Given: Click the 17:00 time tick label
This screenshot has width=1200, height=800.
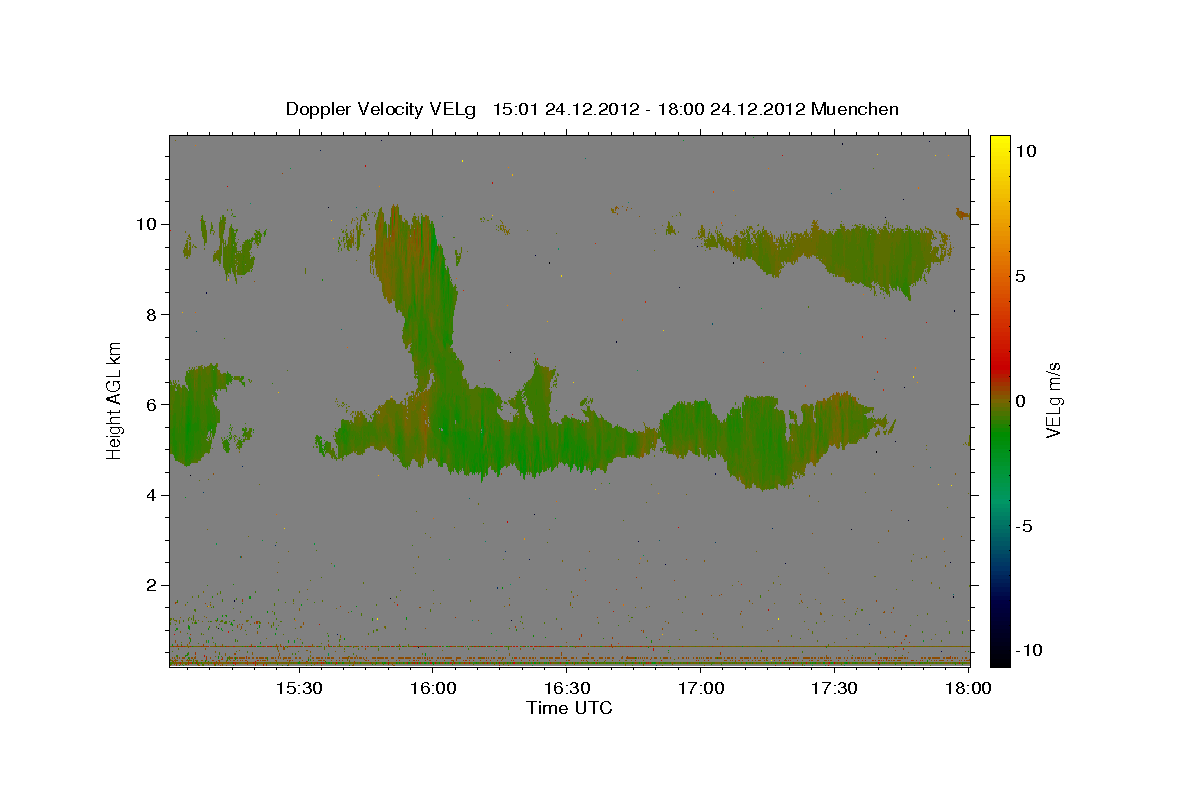Looking at the screenshot, I should (701, 688).
